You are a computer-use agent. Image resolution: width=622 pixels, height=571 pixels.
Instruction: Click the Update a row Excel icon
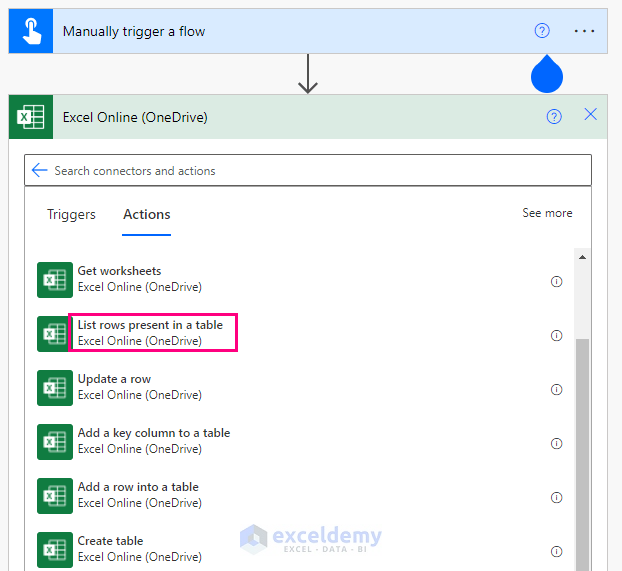tap(55, 388)
